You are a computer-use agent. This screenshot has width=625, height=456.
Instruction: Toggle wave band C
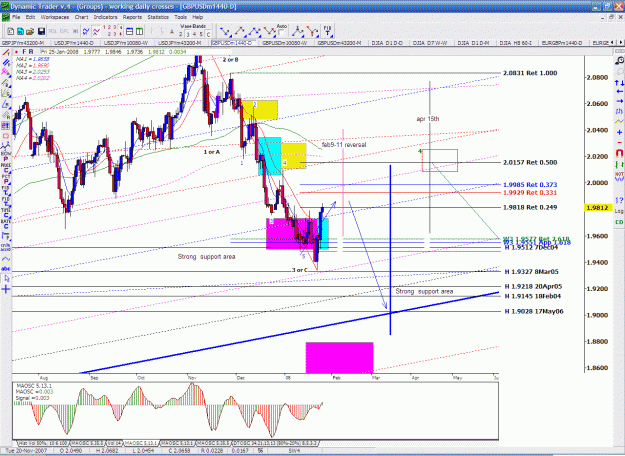208,35
